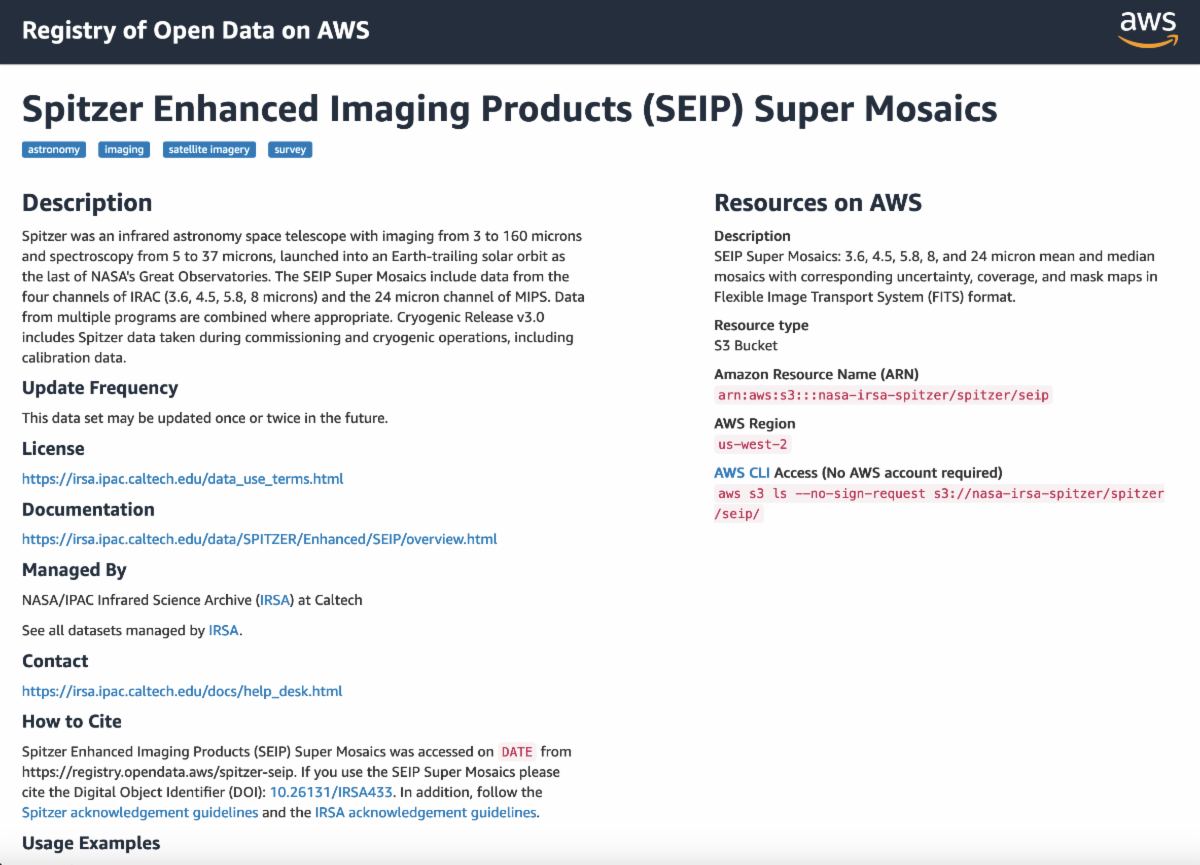
Task: Click the satellite imagery tag
Action: 209,150
